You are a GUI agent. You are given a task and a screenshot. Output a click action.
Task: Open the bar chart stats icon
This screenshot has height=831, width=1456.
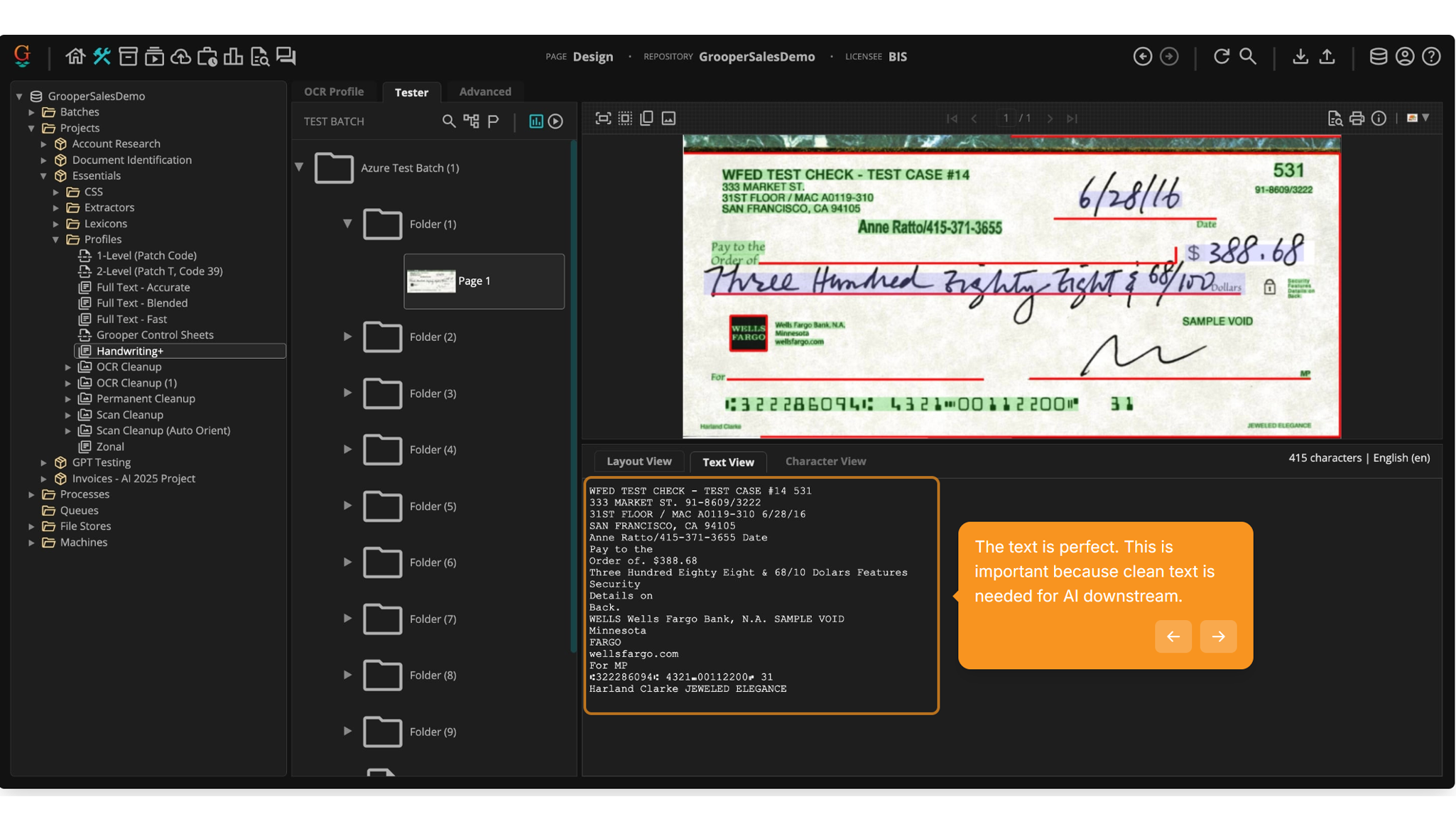233,56
